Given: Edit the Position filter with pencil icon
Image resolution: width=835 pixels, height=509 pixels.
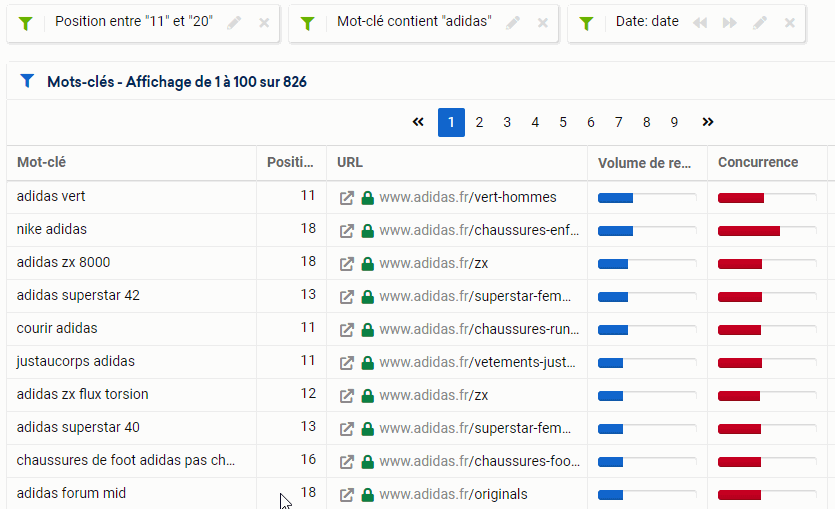Looking at the screenshot, I should tap(234, 23).
